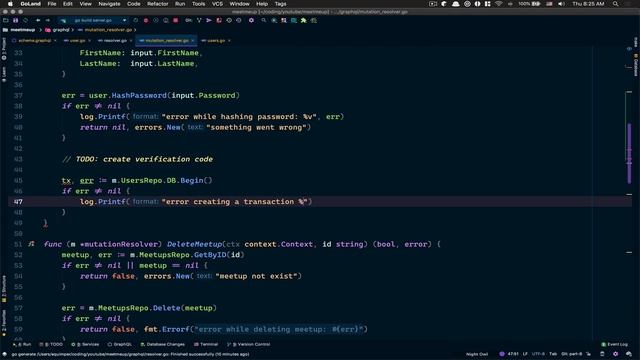Navigate forward with the right arrow icon

48,20
